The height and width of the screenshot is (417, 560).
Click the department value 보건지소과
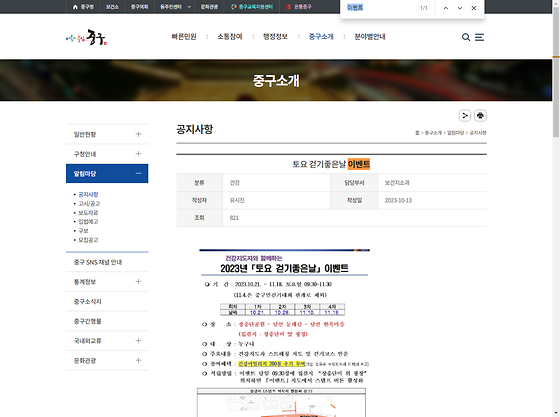[x=397, y=183]
